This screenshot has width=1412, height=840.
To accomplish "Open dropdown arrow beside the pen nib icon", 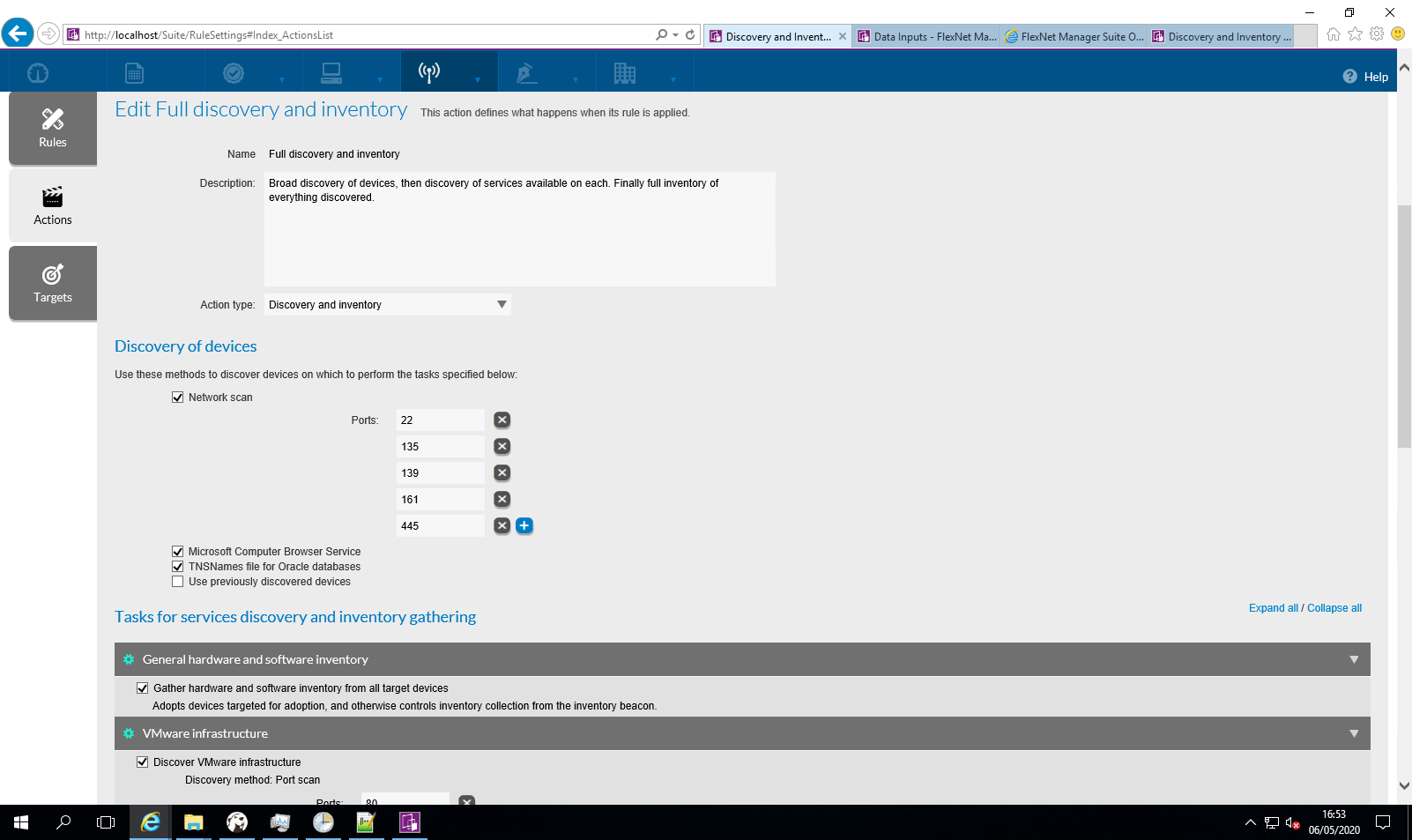I will (x=576, y=80).
